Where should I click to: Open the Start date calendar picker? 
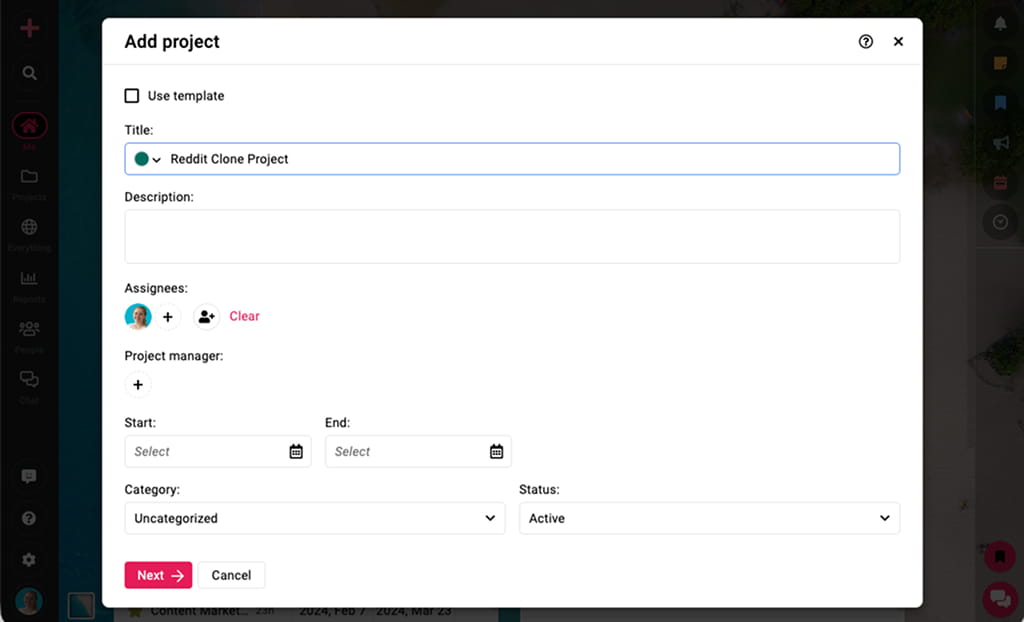pos(296,451)
